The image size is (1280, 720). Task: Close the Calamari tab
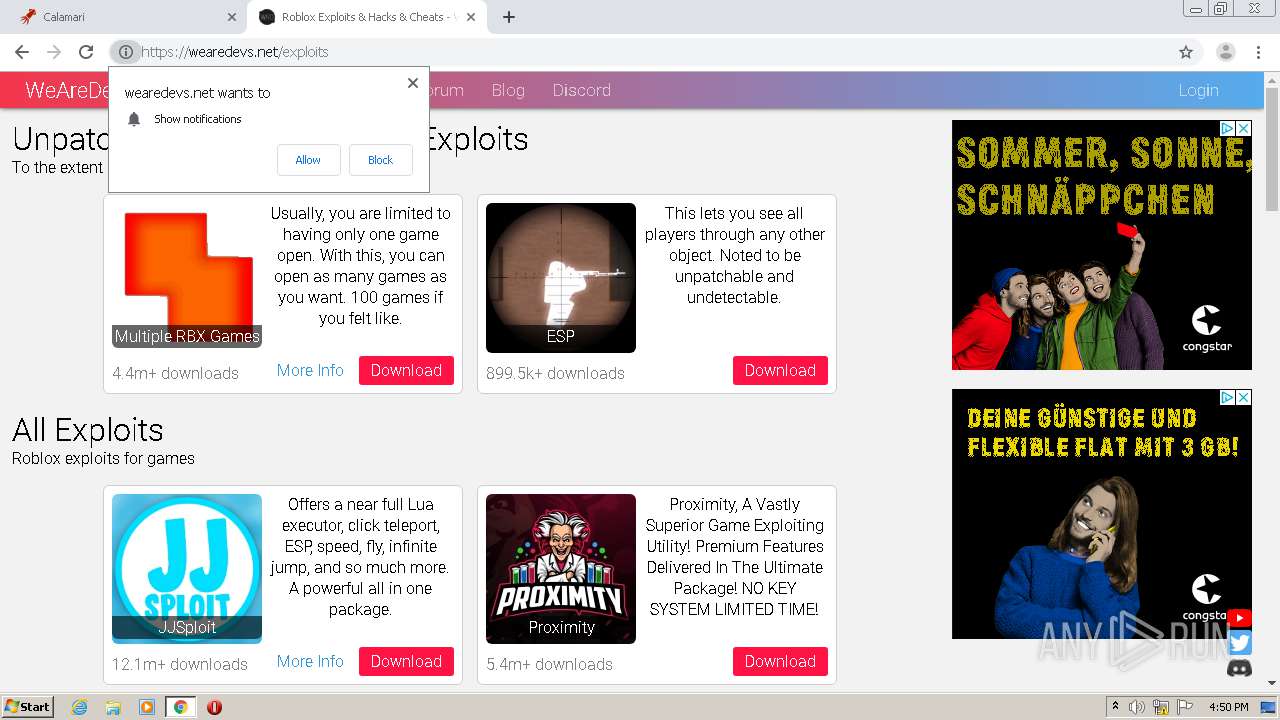[x=232, y=17]
